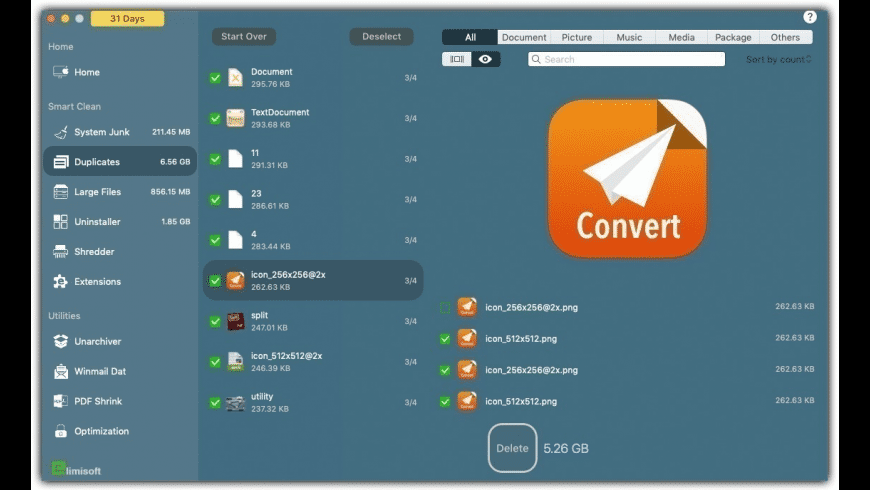
Task: Open the Uninstaller tool
Action: click(120, 221)
